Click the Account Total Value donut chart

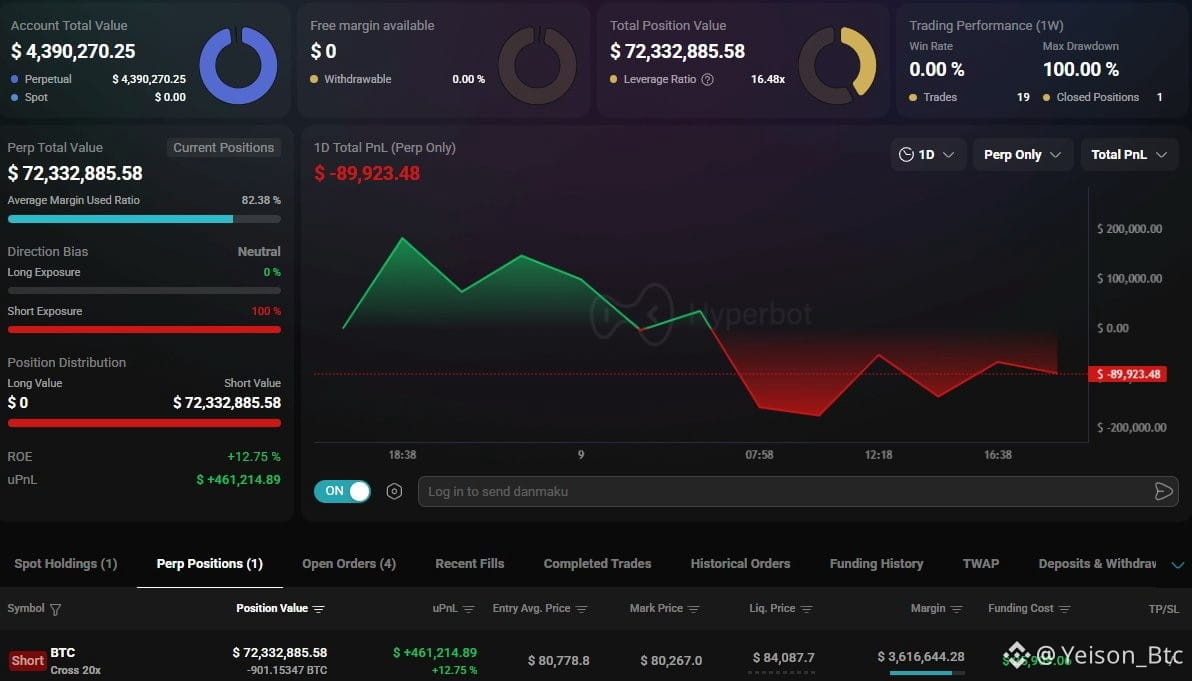point(238,65)
